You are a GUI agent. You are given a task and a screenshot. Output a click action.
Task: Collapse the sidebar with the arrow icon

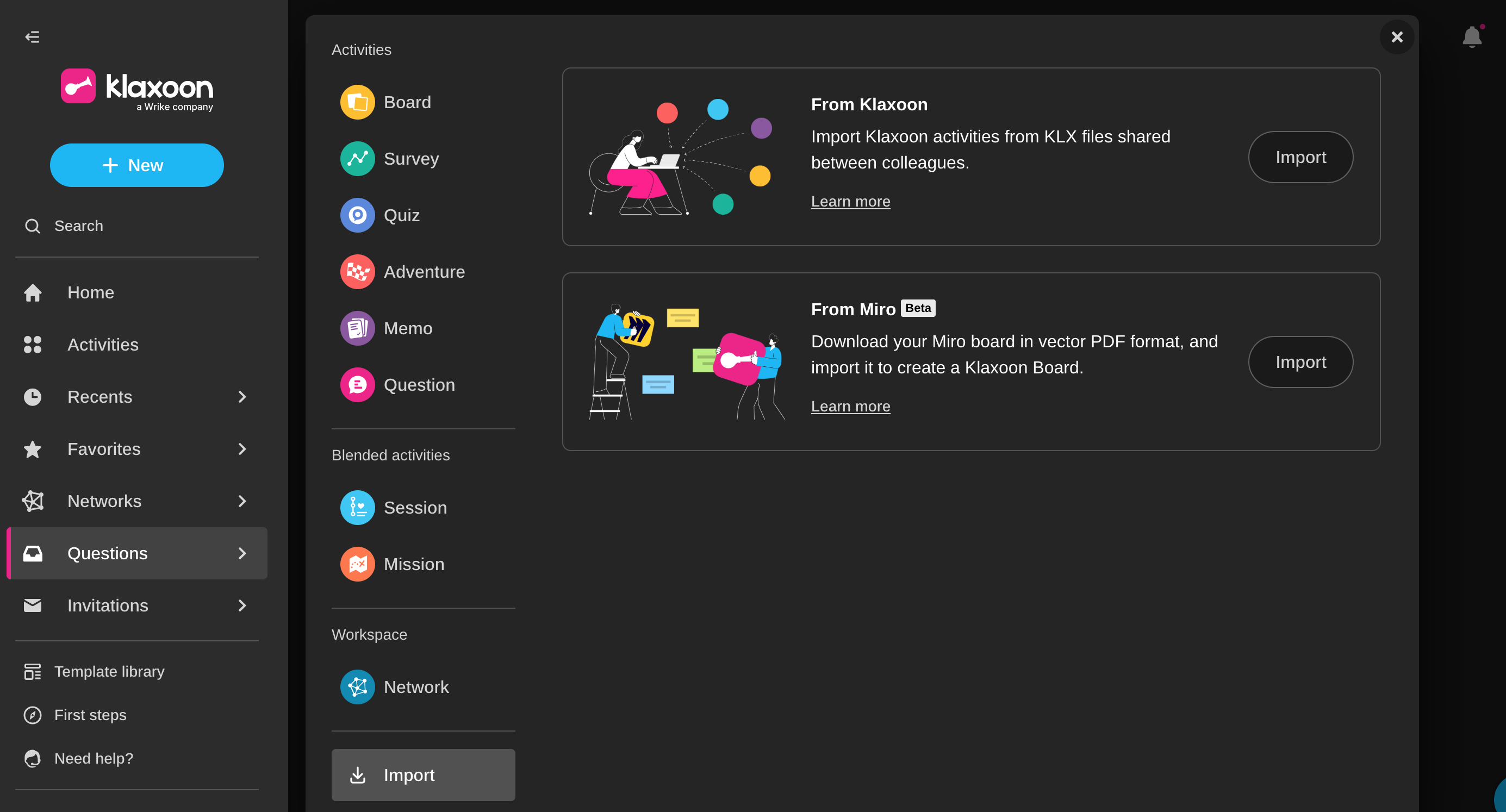(x=32, y=37)
